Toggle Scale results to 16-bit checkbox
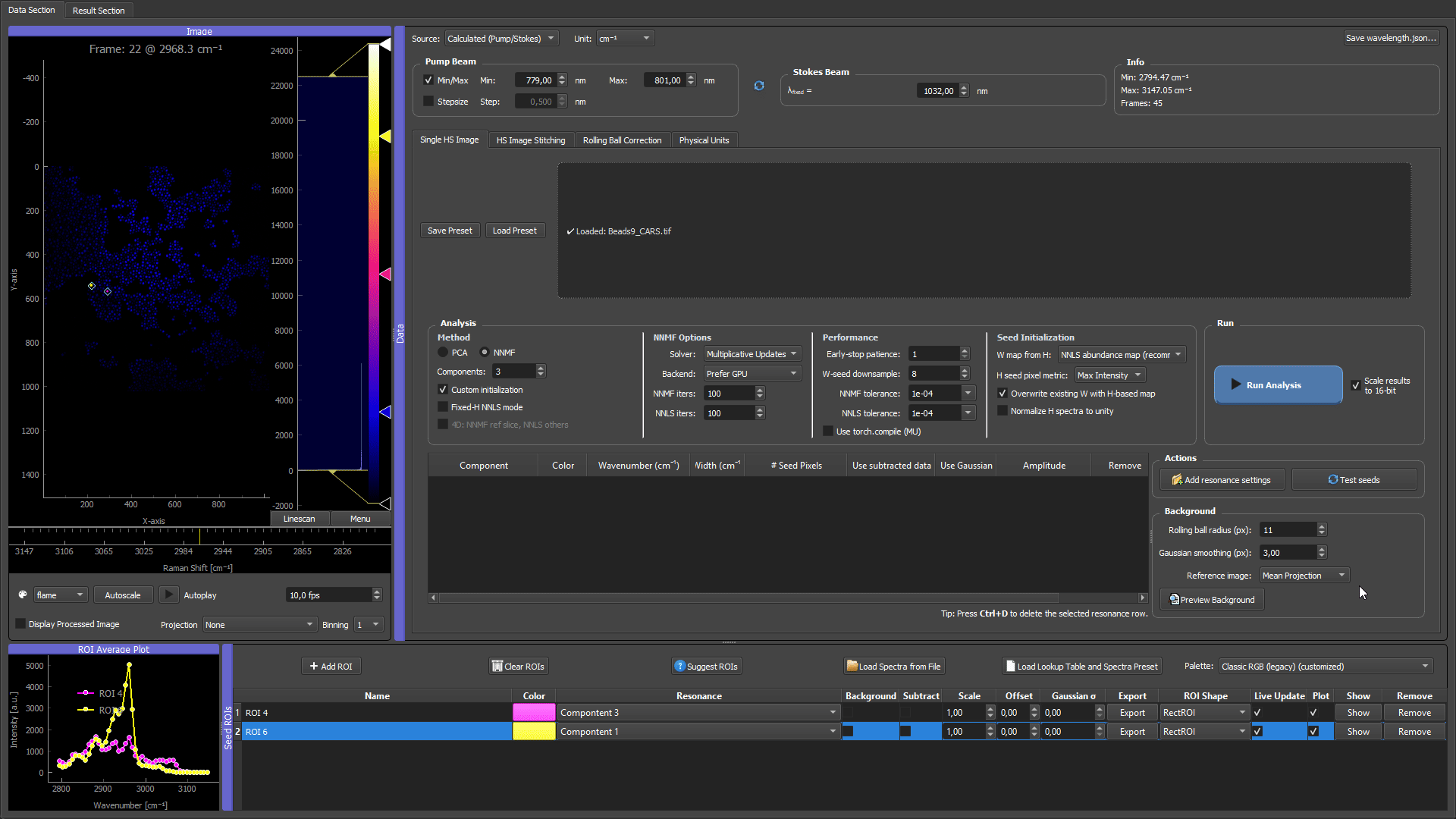The width and height of the screenshot is (1456, 819). (1356, 385)
